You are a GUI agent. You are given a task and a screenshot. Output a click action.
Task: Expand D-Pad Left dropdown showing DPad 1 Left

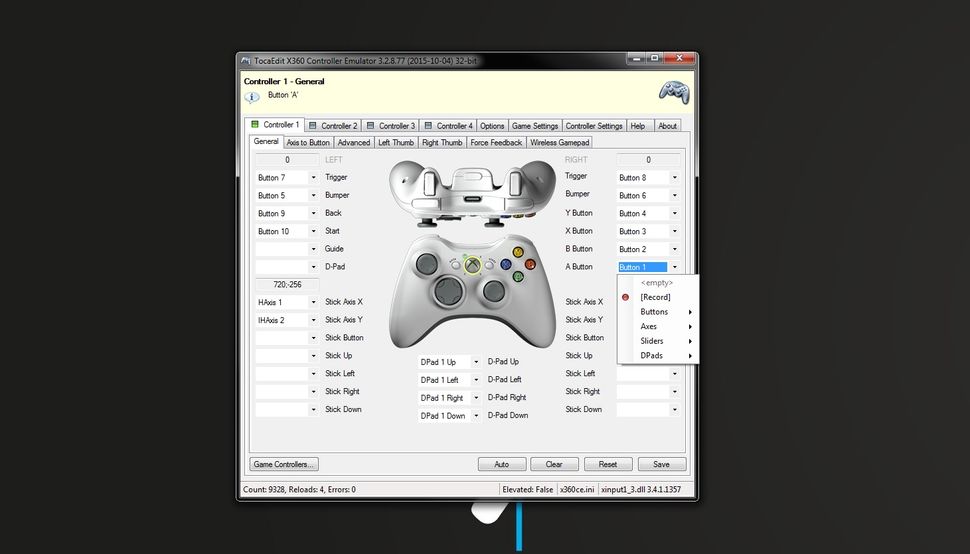(476, 380)
